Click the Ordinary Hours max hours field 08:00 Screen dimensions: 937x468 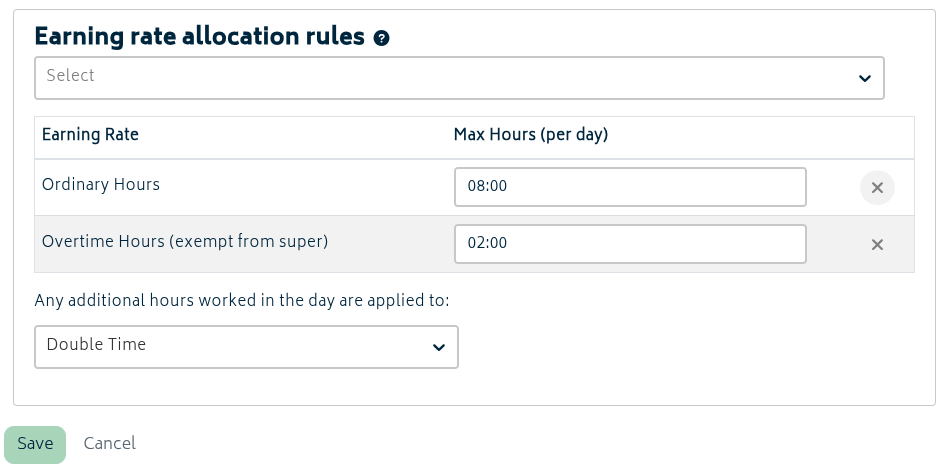click(x=630, y=187)
